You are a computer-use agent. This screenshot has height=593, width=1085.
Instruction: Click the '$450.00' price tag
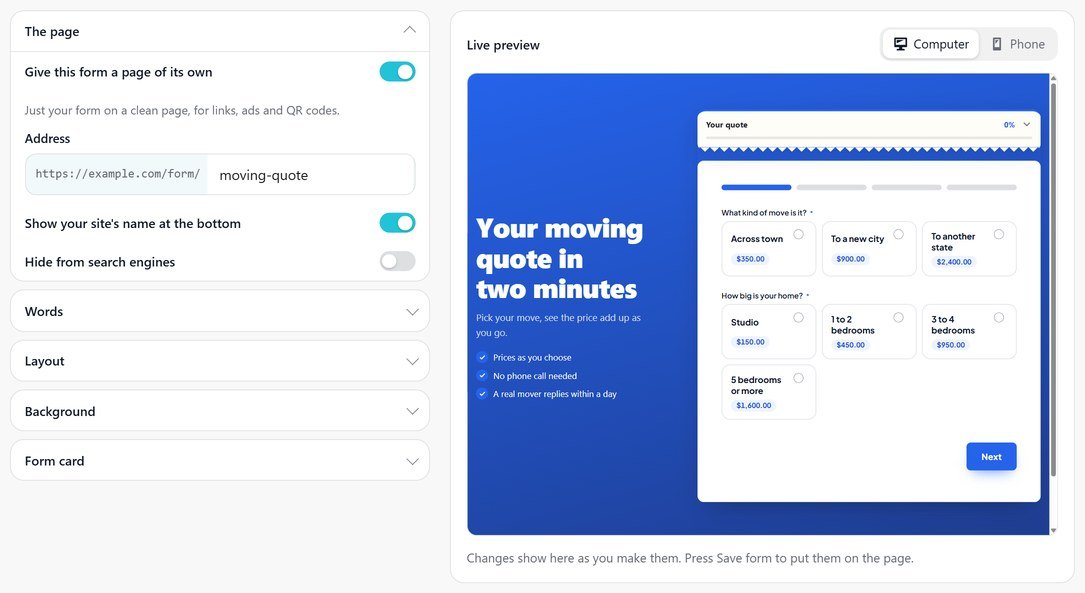click(850, 345)
